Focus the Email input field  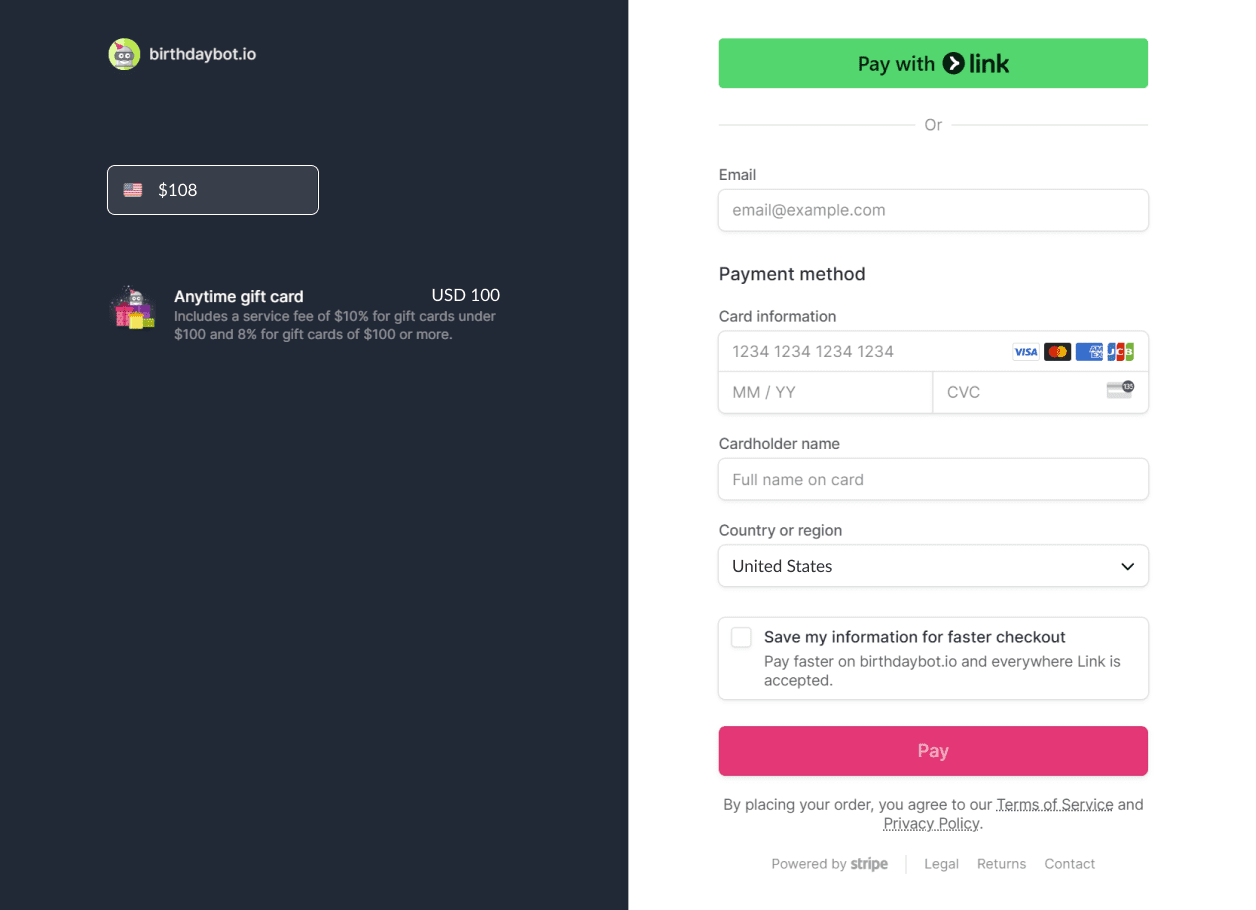pos(933,211)
